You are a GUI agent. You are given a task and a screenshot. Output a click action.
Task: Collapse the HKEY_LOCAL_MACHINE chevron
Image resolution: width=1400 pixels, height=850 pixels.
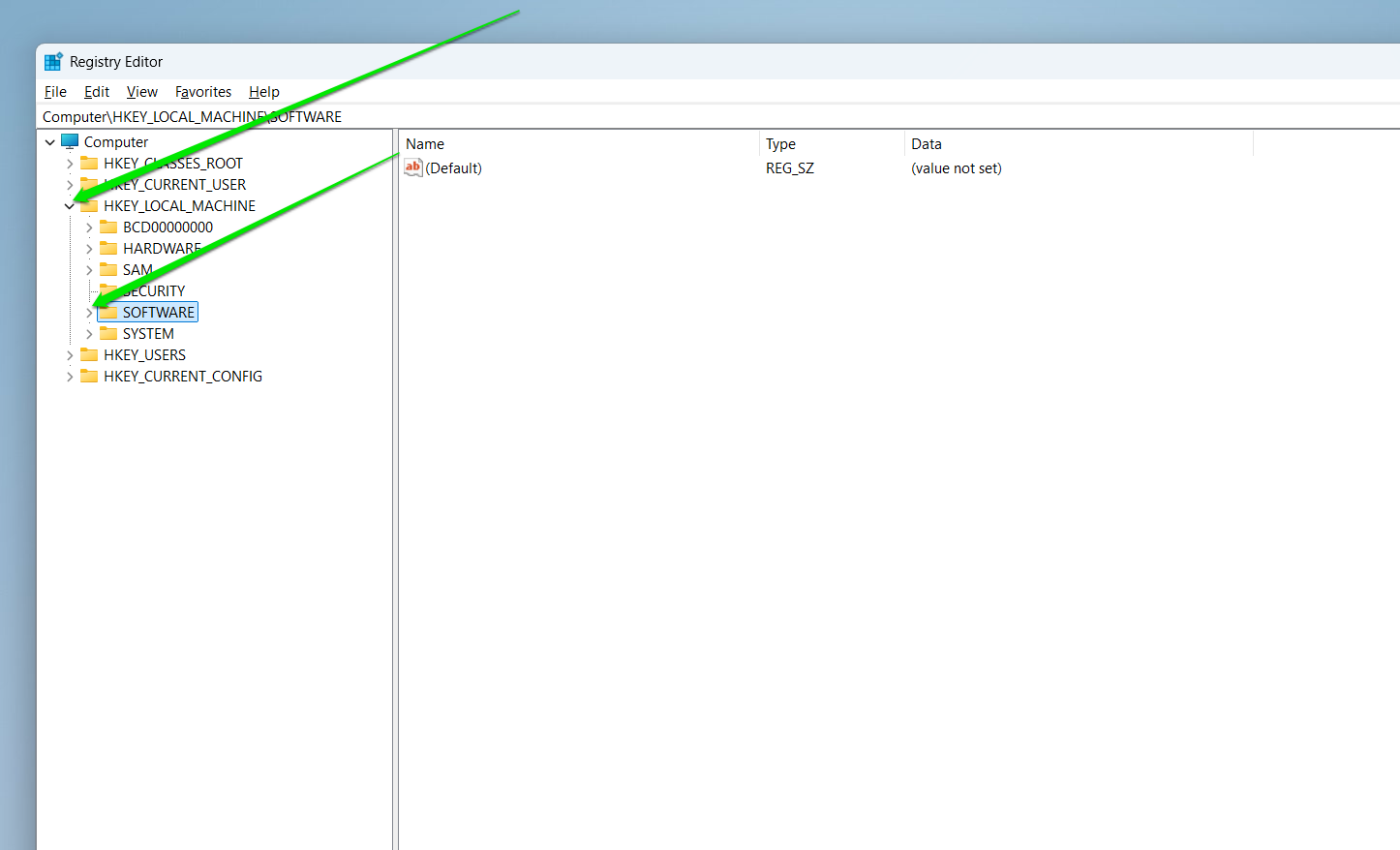(x=70, y=206)
